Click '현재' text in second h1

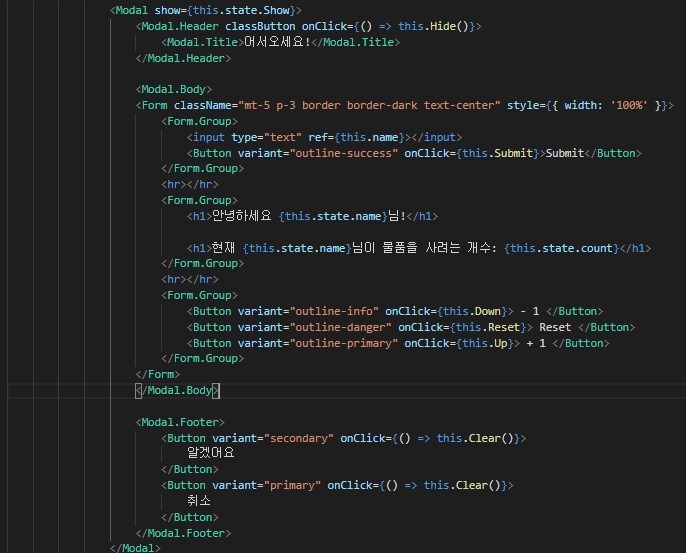click(223, 248)
